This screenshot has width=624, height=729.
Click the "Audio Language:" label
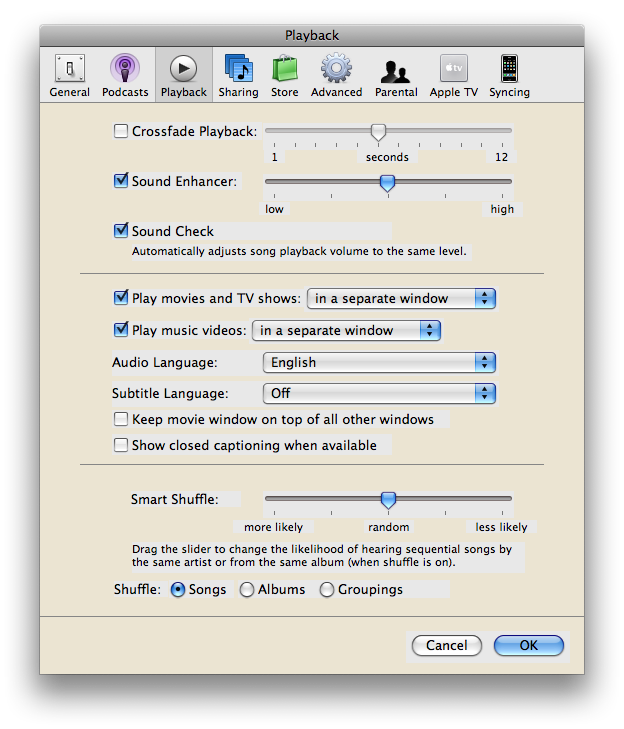165,363
